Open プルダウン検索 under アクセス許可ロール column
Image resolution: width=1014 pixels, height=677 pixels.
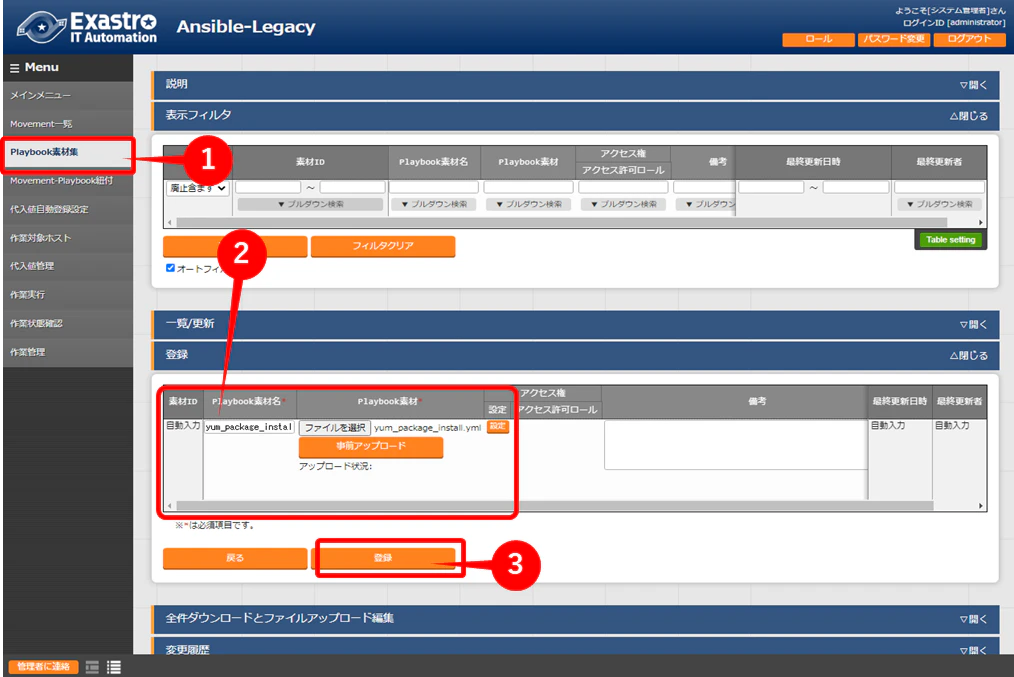coord(623,204)
